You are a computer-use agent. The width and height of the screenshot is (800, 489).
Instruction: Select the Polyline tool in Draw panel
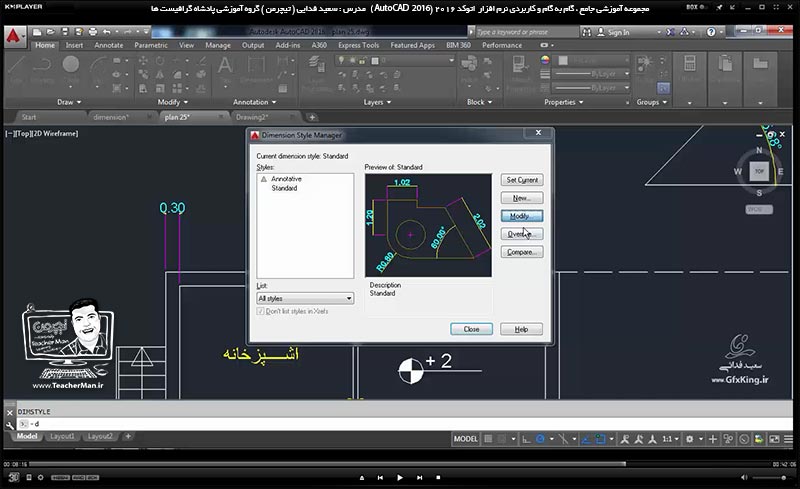43,65
